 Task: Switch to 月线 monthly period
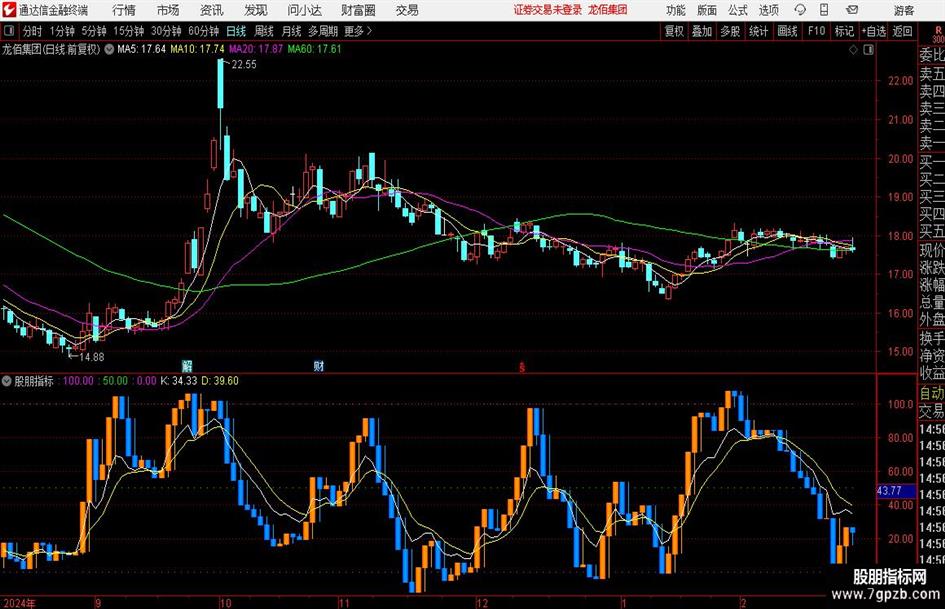pos(292,31)
